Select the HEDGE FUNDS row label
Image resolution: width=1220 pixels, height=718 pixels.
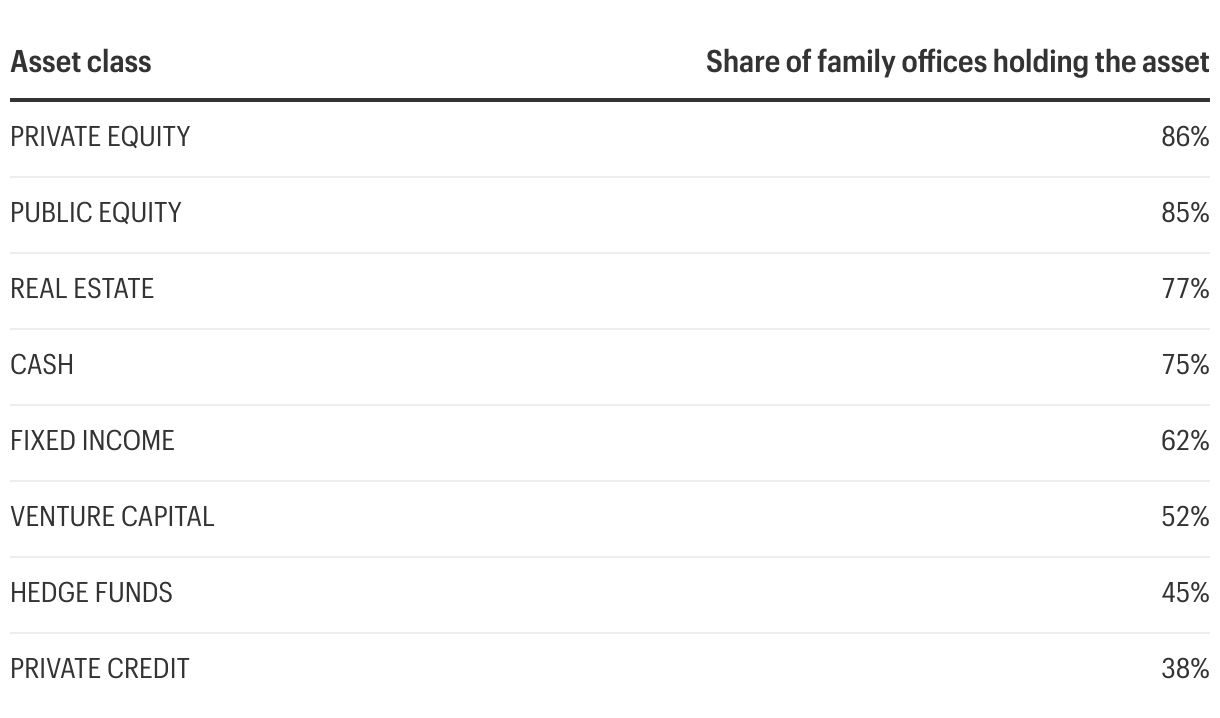point(91,593)
